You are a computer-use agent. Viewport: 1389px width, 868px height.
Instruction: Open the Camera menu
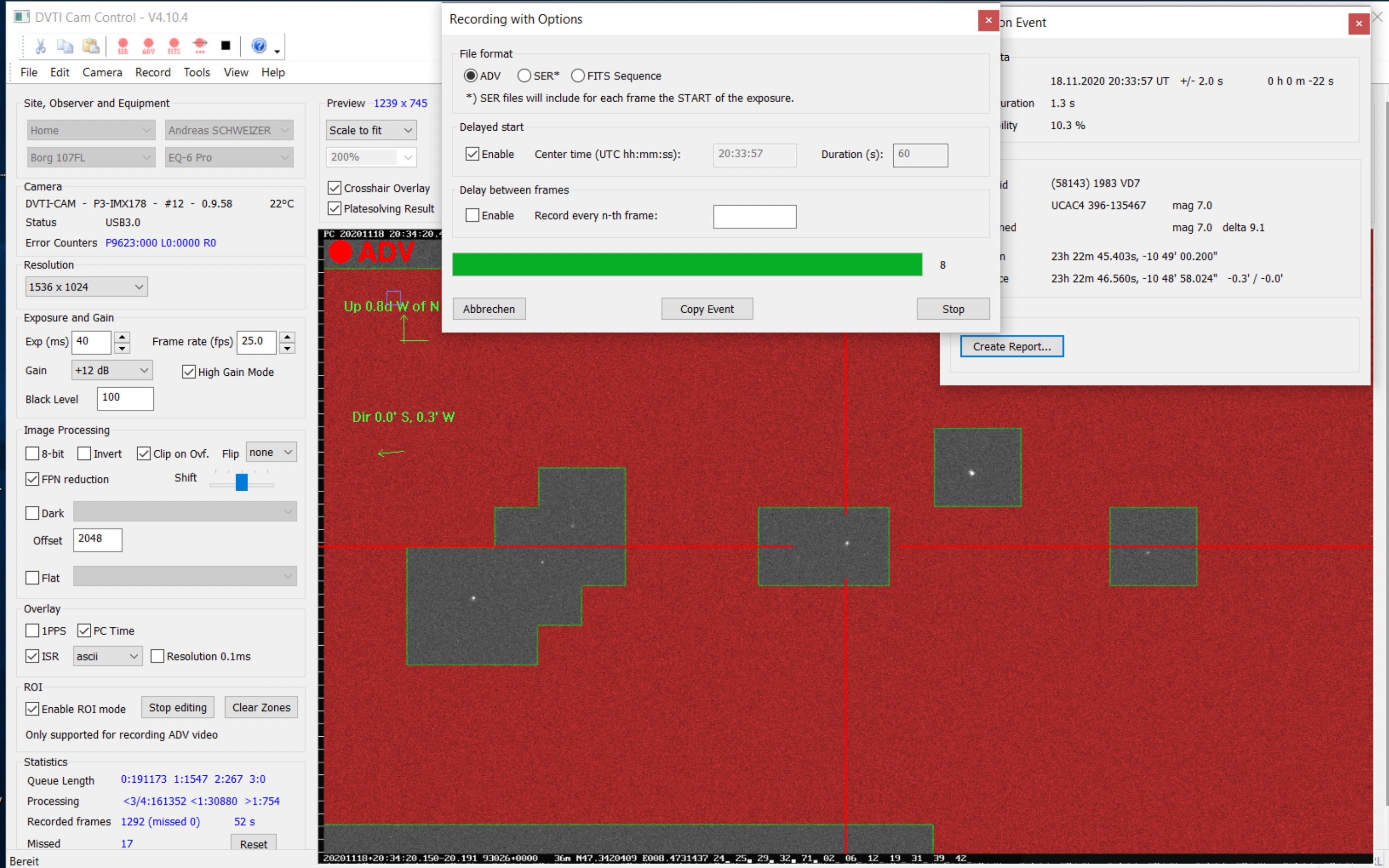click(102, 72)
